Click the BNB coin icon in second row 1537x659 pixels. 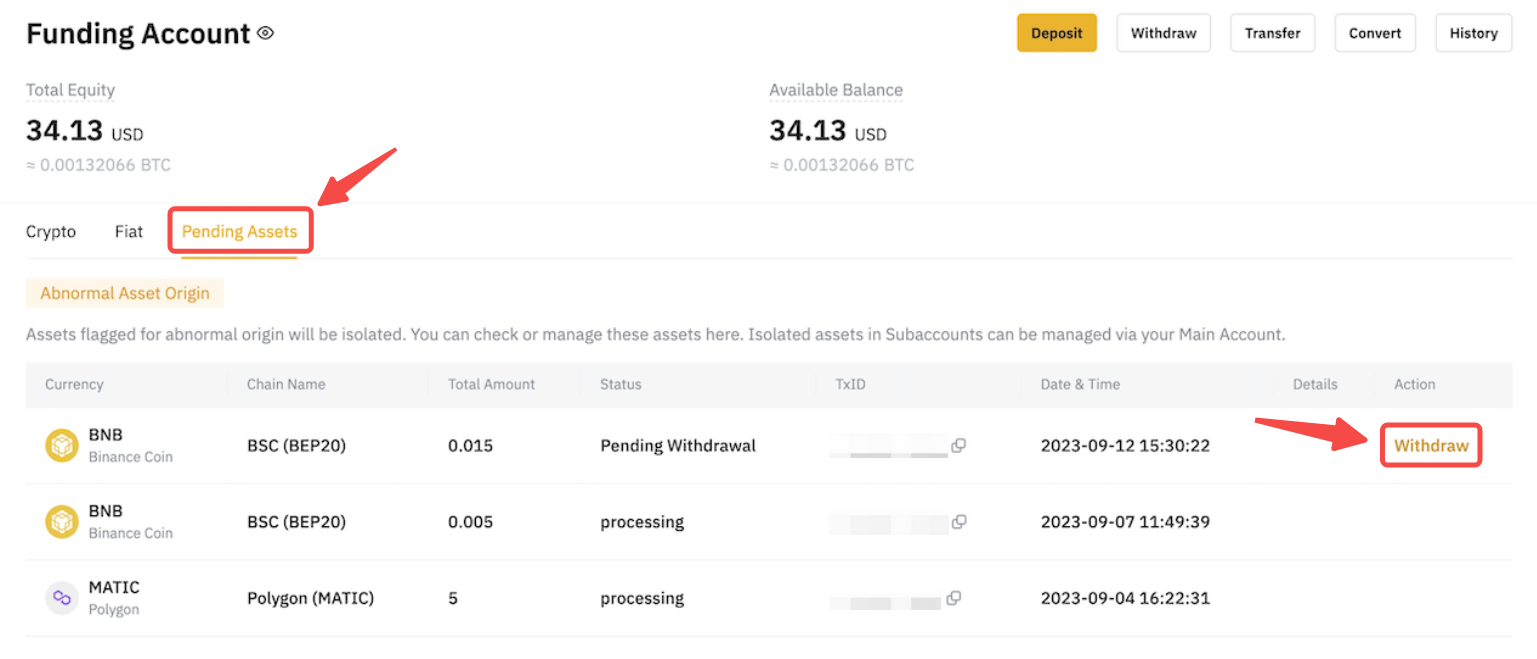click(62, 522)
